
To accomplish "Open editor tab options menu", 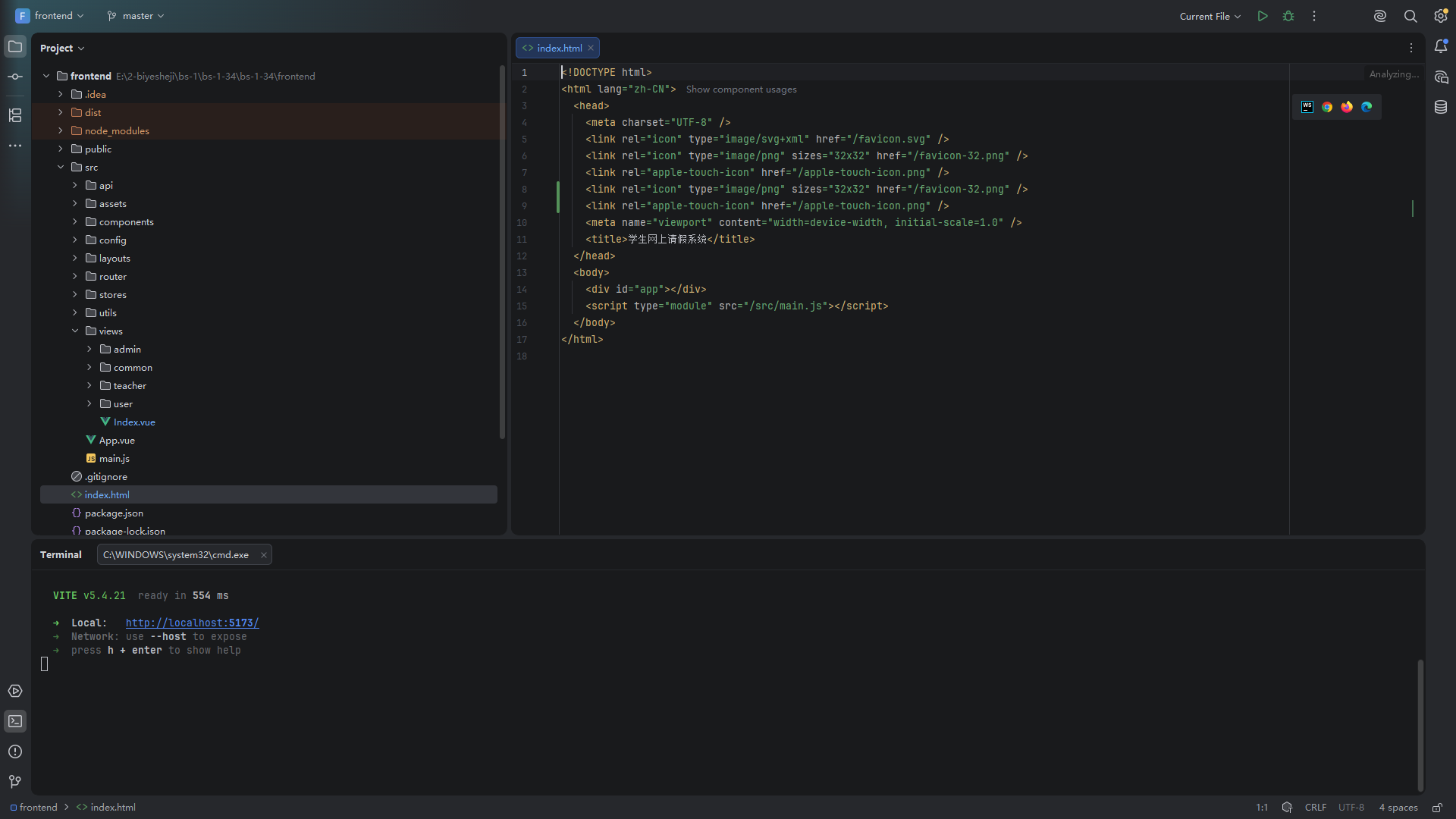I will (x=1411, y=48).
